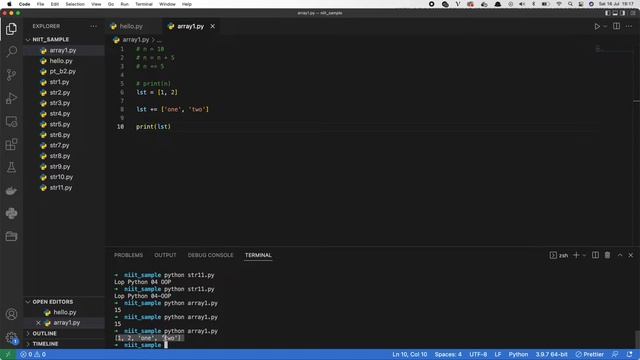
Task: Open the Python view in activity bar
Action: (x=11, y=213)
